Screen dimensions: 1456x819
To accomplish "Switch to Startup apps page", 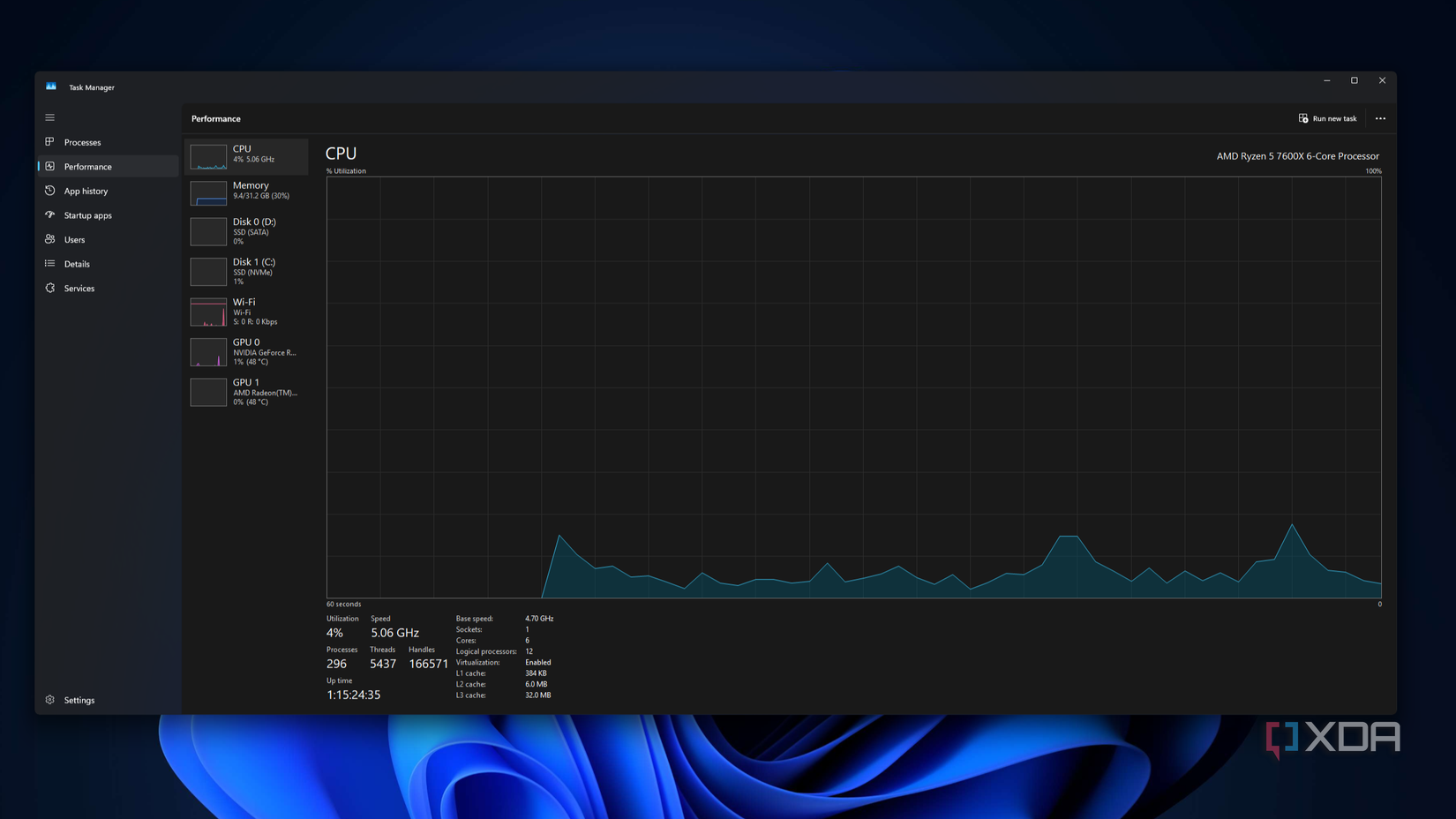I will click(x=109, y=215).
